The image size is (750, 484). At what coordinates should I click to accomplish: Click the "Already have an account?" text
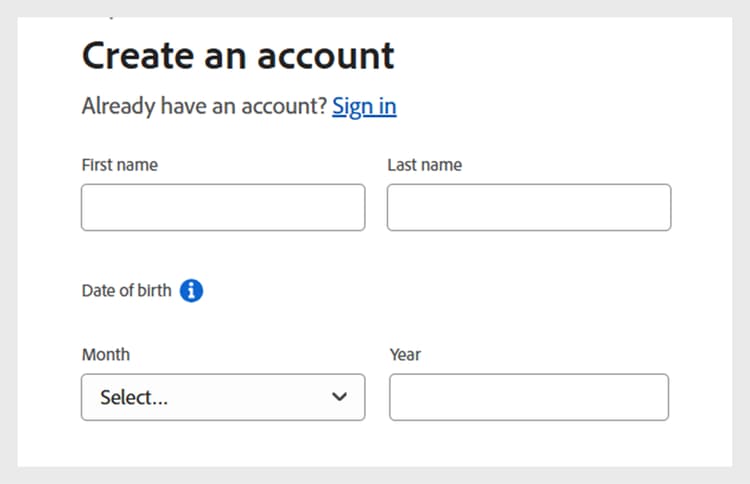(204, 106)
